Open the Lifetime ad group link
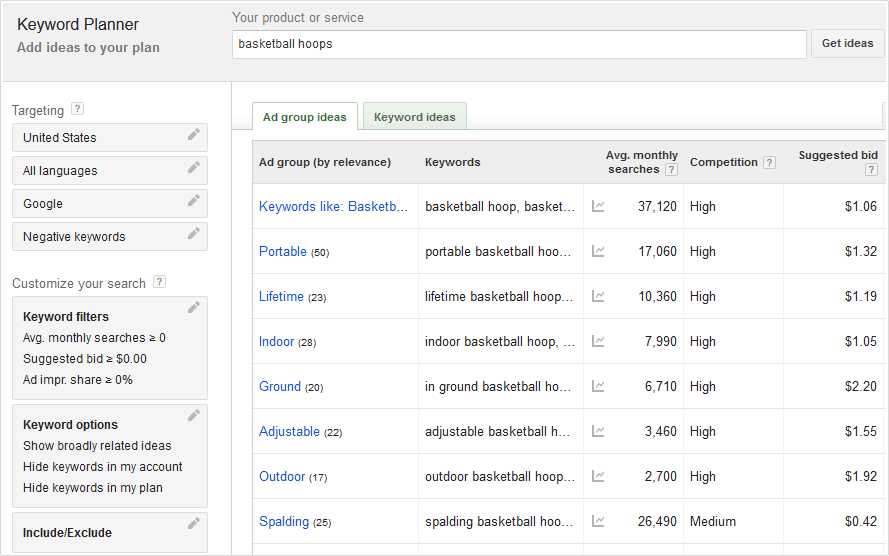889x556 pixels. click(281, 296)
